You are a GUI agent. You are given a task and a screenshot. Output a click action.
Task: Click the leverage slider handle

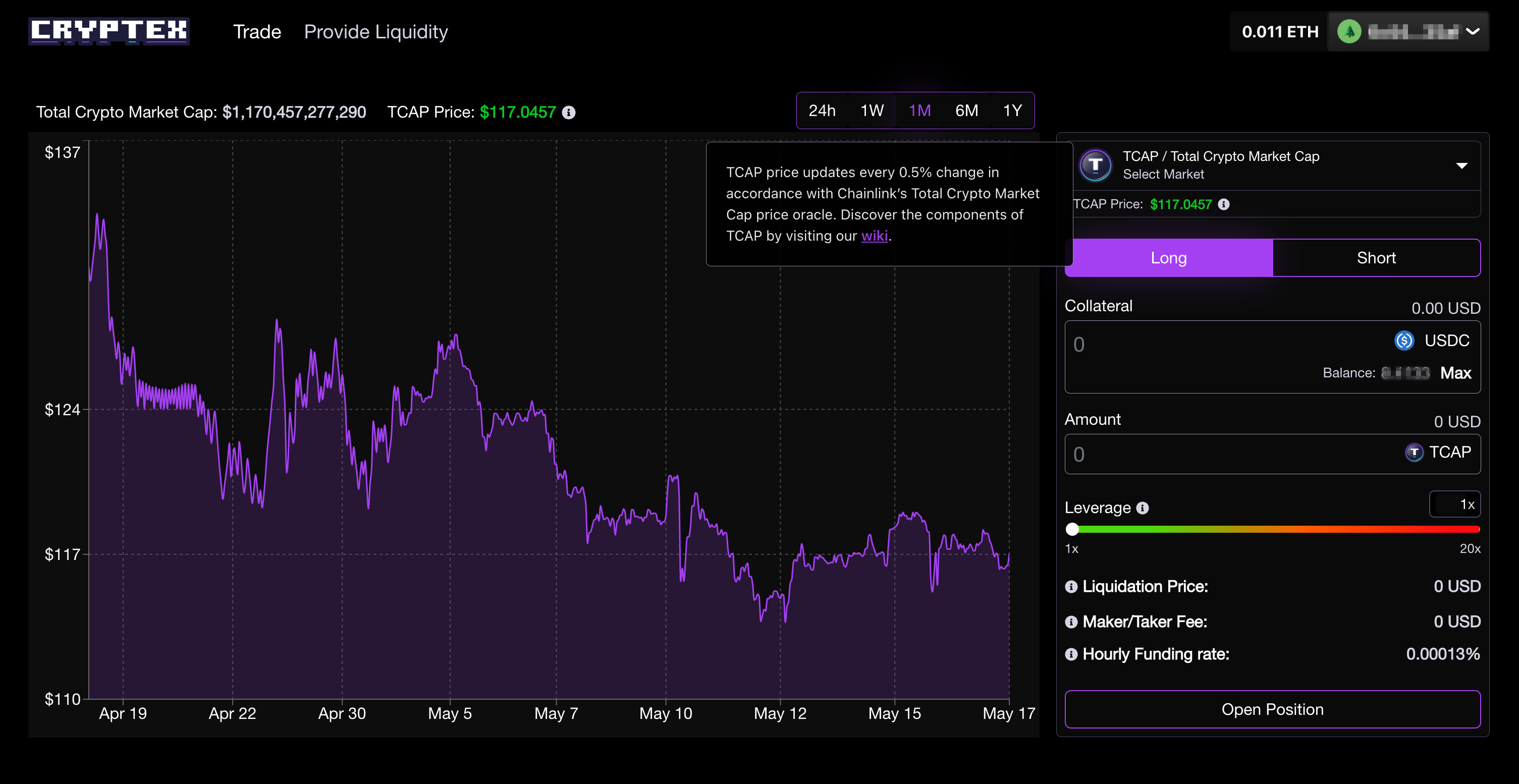point(1072,529)
